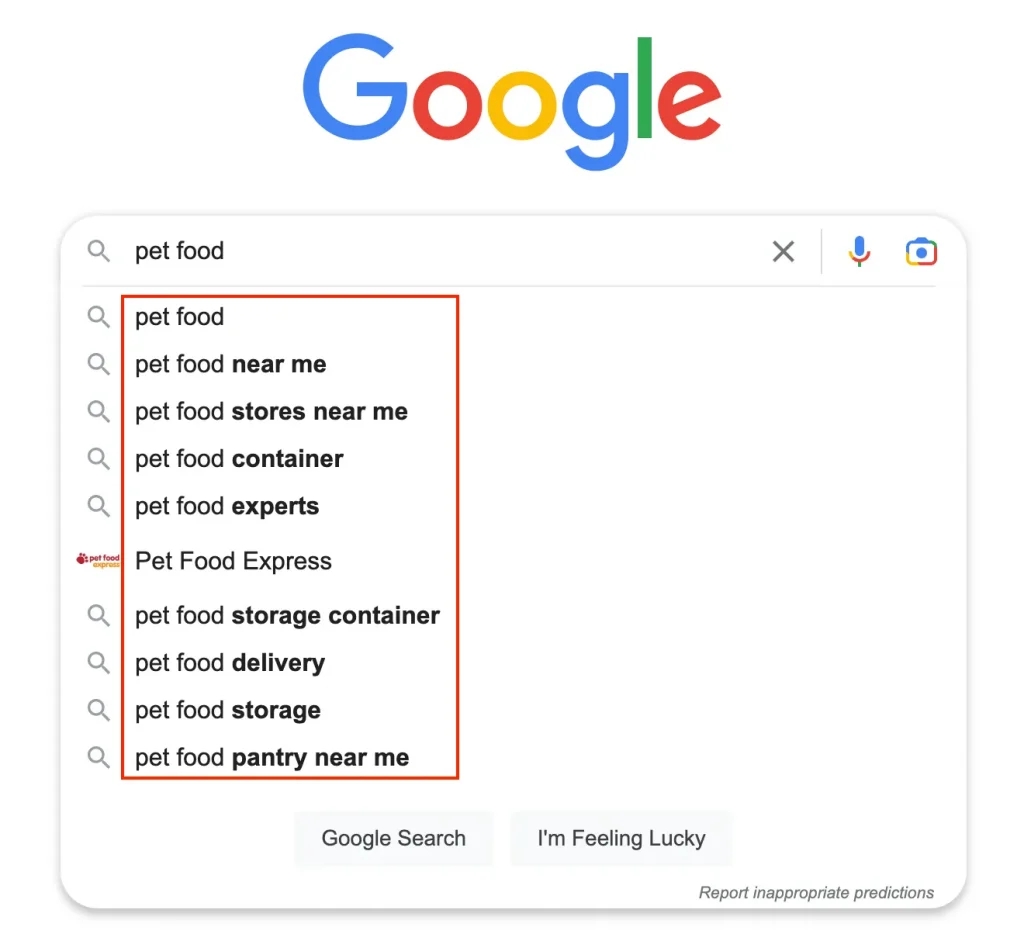Open 'Report inappropriate predictions' link
Screen dimensions: 1024x934
point(816,892)
